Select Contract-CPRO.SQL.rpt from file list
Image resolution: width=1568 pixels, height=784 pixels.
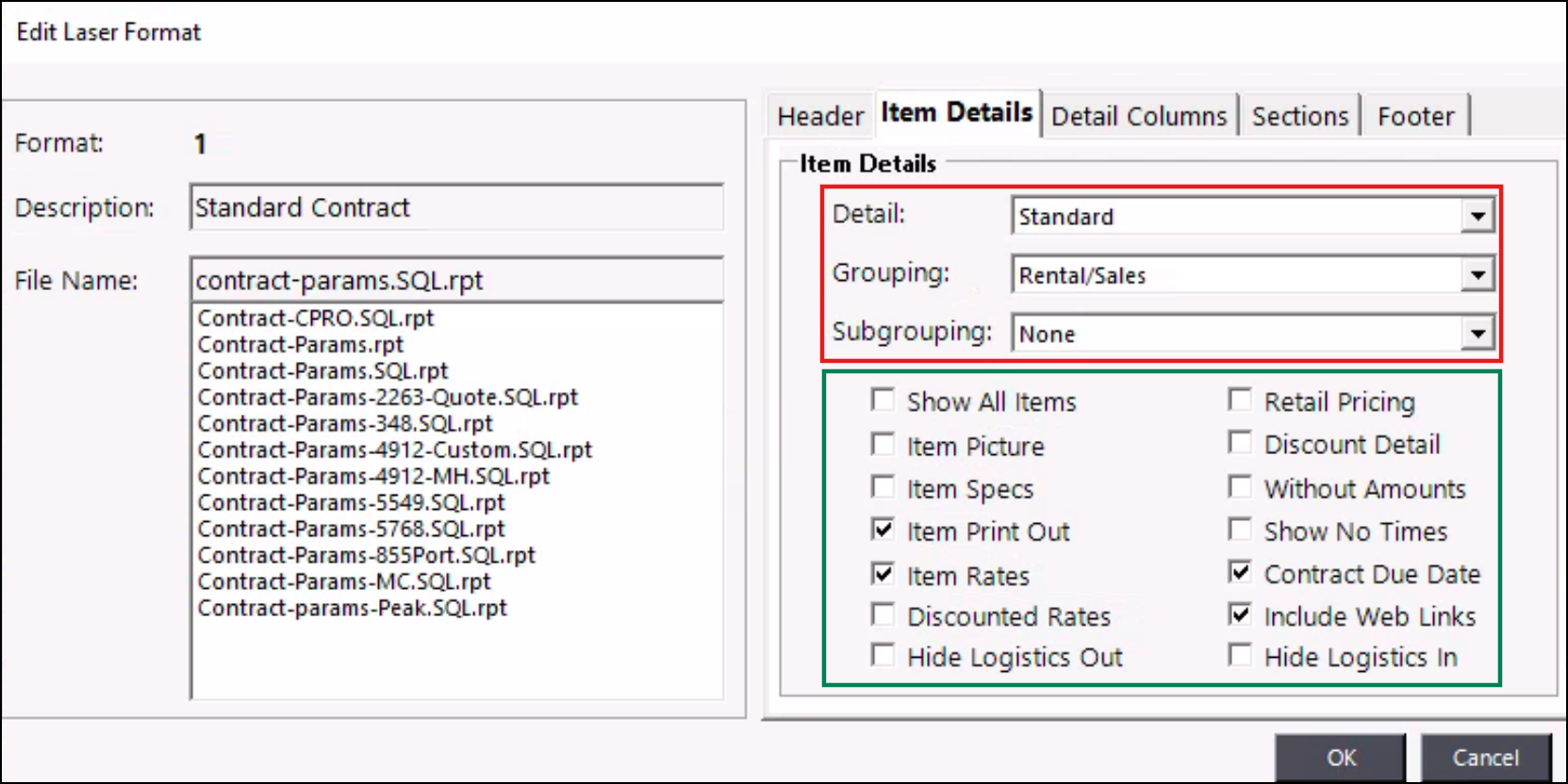point(316,318)
